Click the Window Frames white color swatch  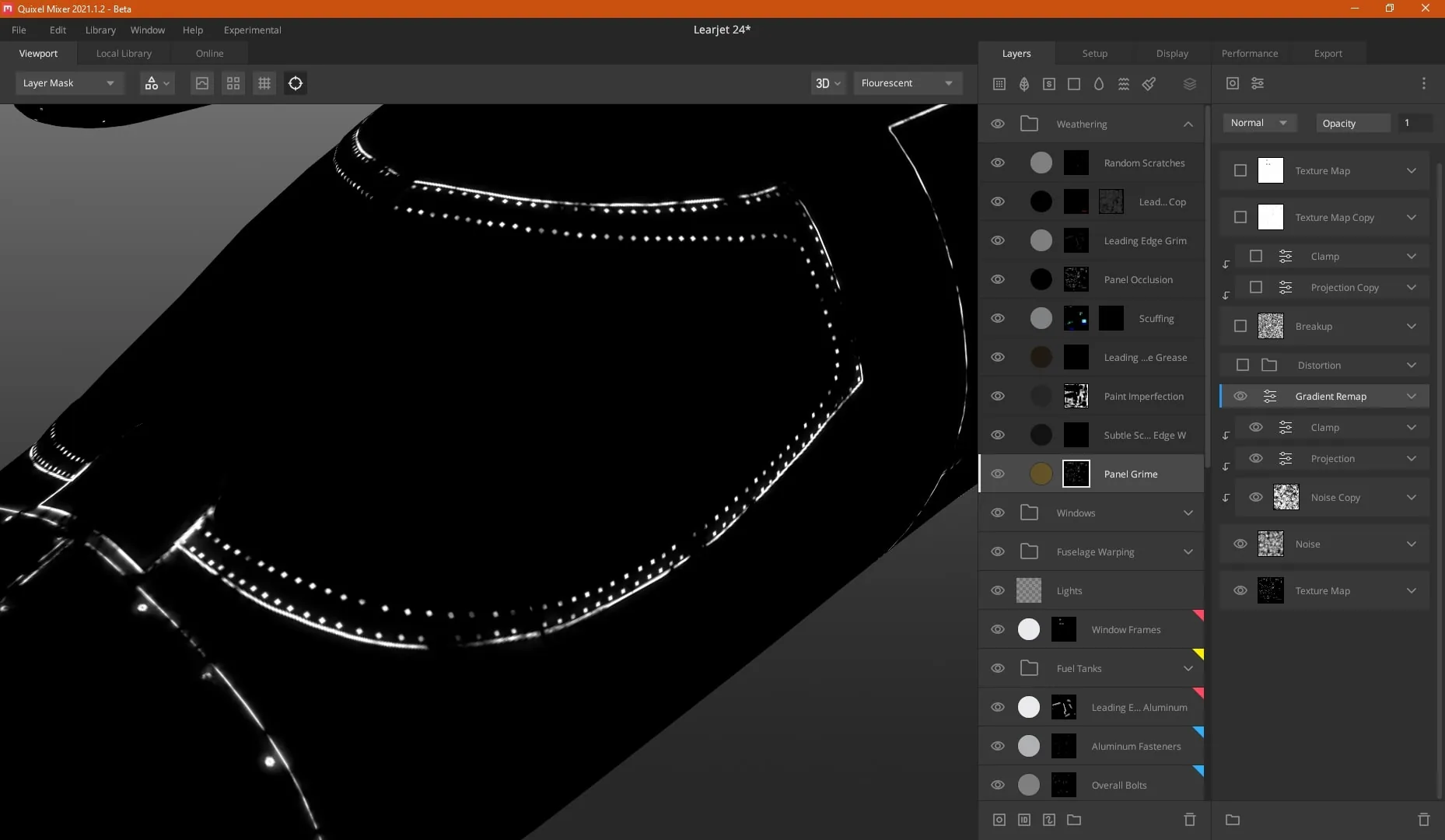1028,629
